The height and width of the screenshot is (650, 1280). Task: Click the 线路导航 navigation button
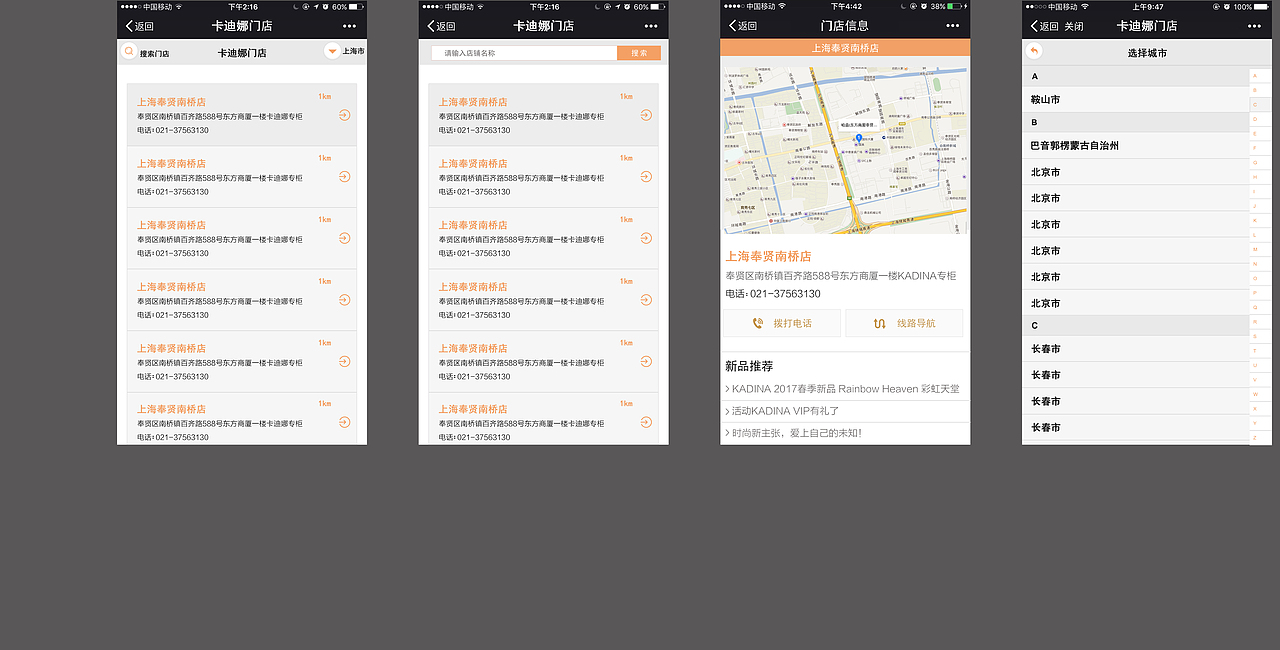[x=904, y=323]
